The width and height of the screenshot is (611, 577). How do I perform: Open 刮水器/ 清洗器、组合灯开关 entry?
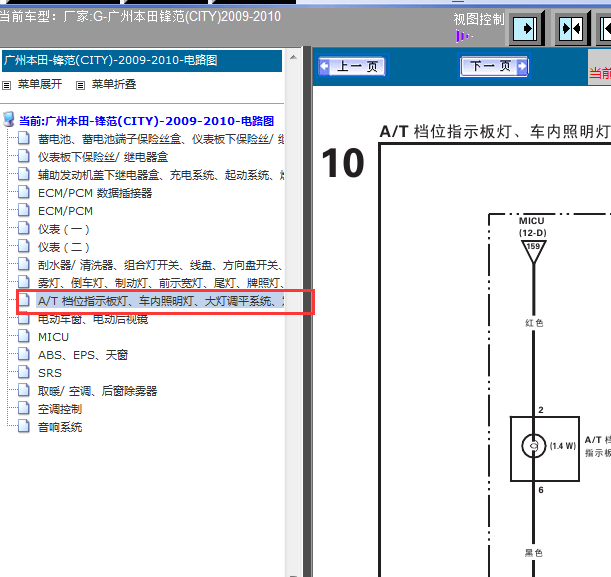[x=161, y=265]
